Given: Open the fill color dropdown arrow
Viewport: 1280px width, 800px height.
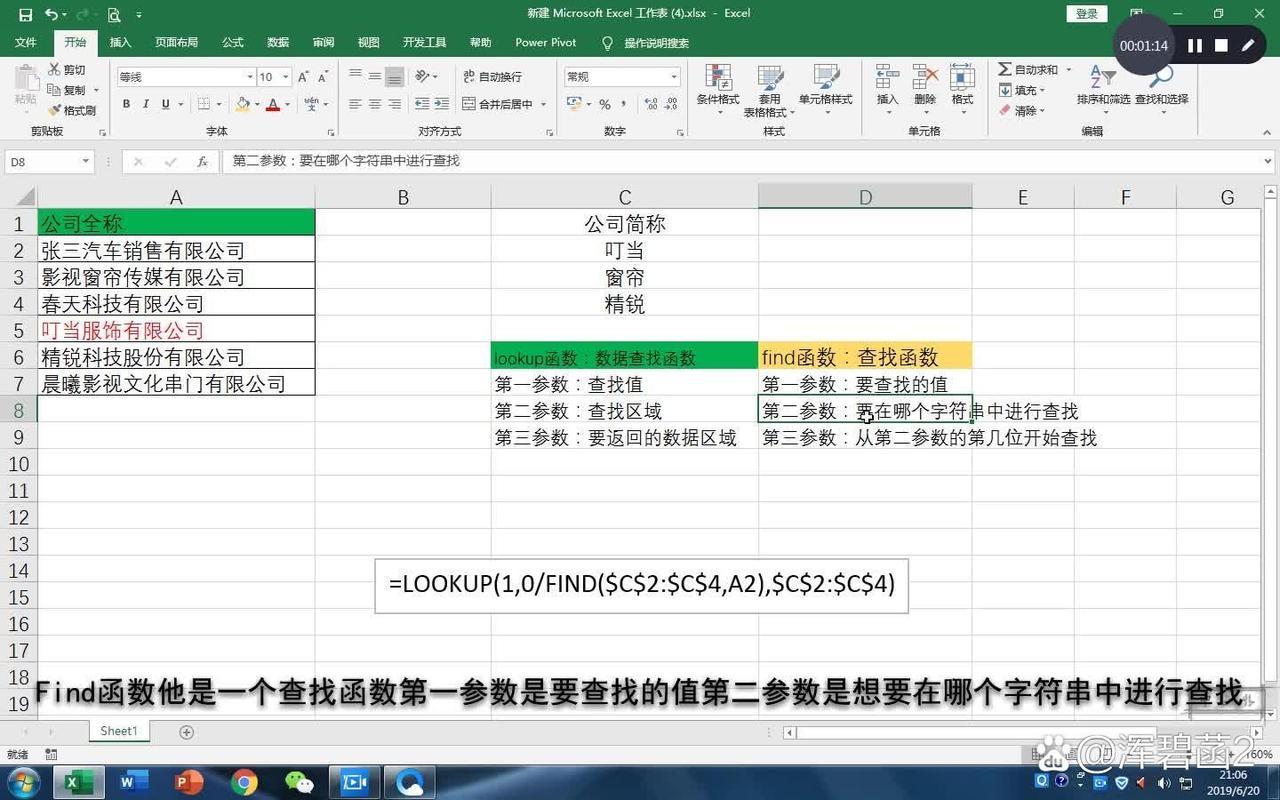Looking at the screenshot, I should [257, 104].
